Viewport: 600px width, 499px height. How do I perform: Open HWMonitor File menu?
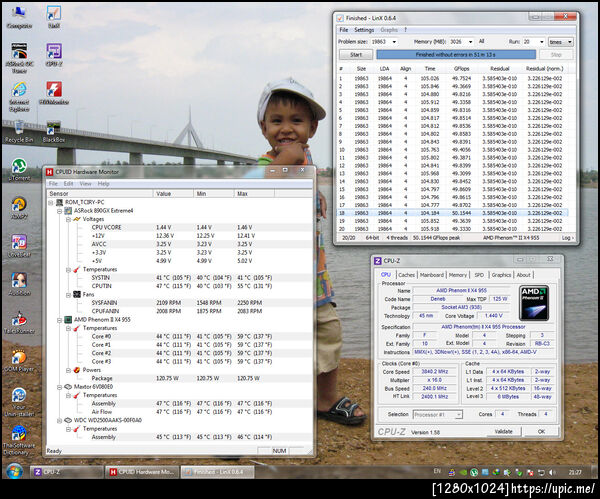[x=53, y=184]
